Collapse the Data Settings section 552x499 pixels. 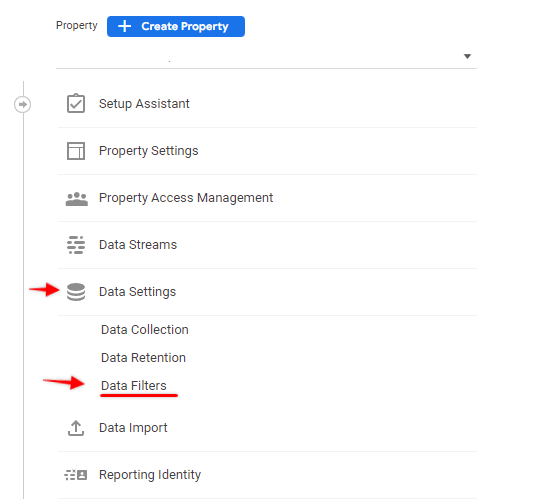[x=267, y=292]
